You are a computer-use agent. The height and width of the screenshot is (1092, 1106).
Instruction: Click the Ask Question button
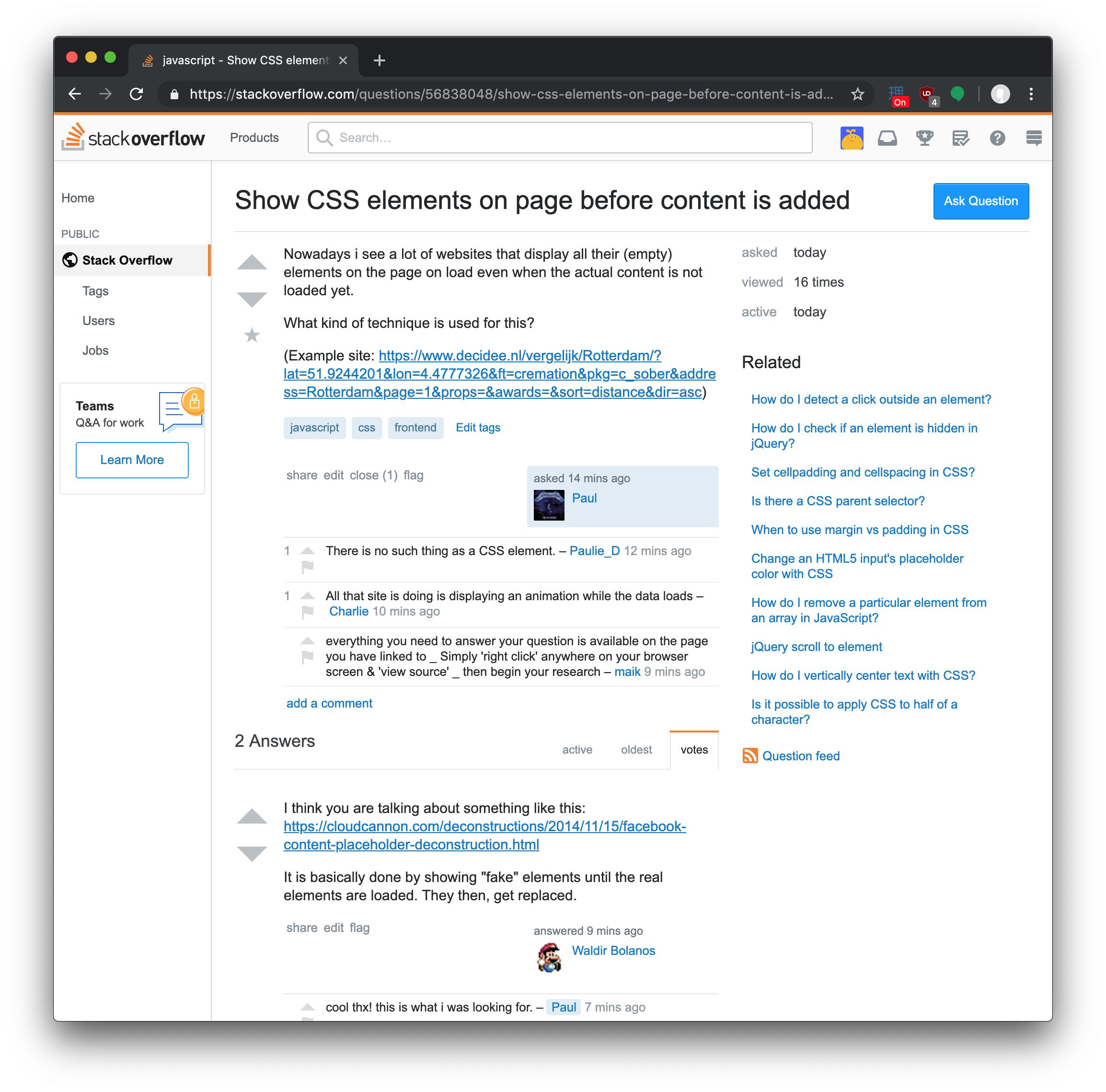click(x=980, y=201)
